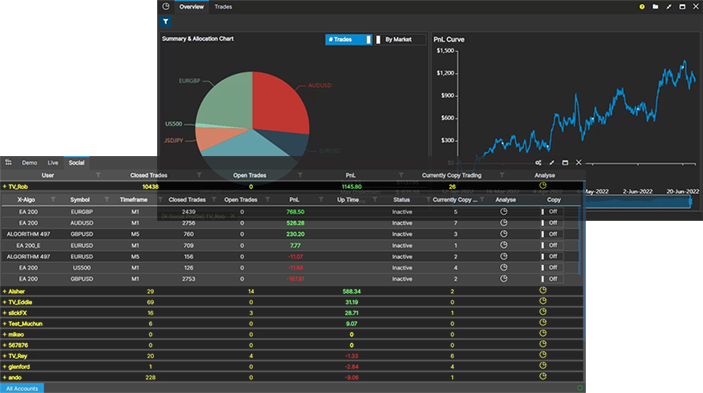Viewport: 703px width, 393px height.
Task: Click the pin icon in Overview window header
Action: [x=669, y=7]
